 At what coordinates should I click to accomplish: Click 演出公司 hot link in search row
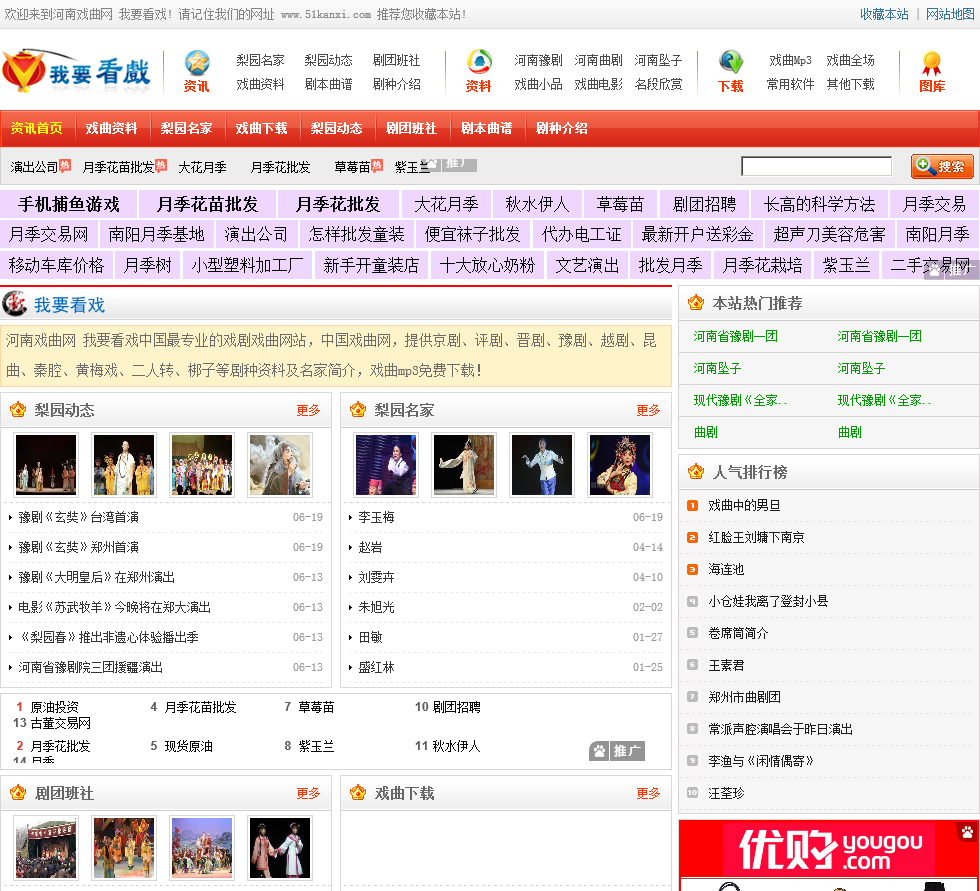pos(34,167)
